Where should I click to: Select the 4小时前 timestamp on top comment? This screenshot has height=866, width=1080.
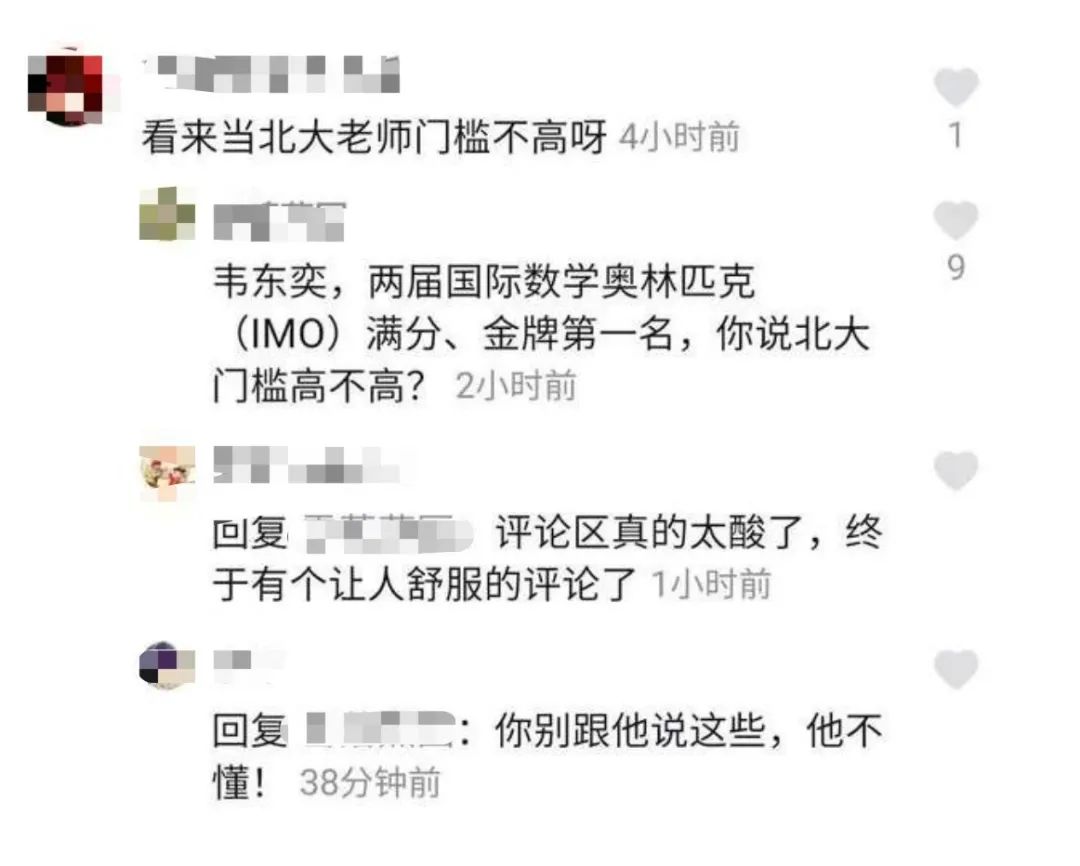(x=679, y=136)
